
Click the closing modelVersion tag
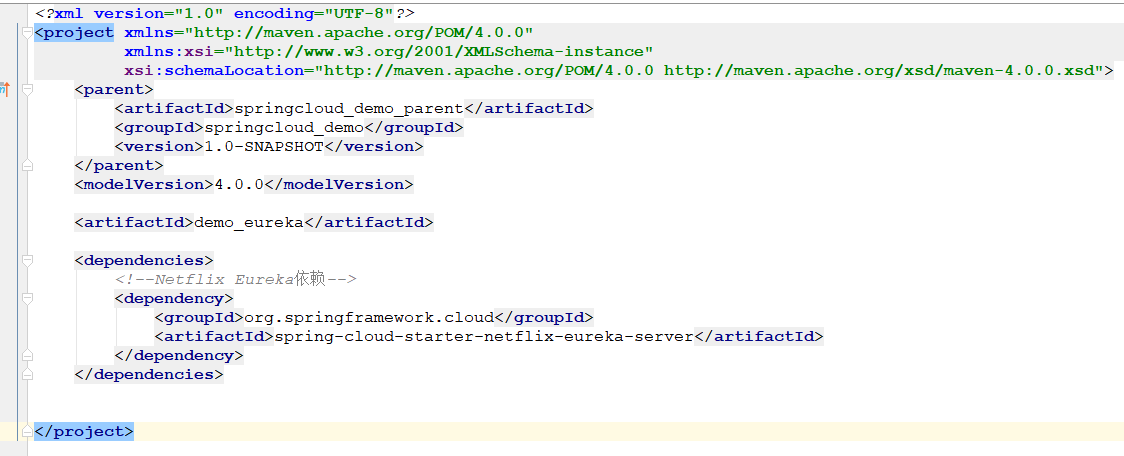(339, 184)
